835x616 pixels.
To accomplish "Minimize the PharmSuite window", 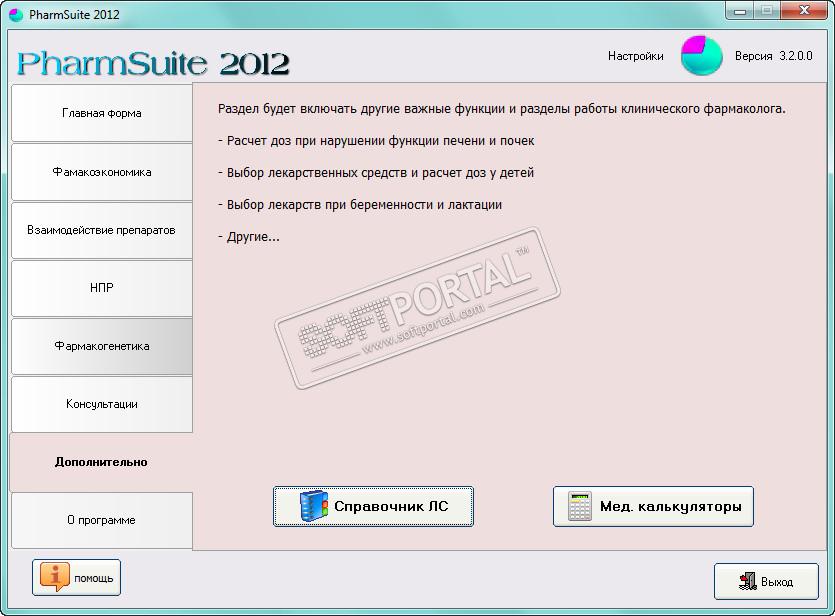I will click(740, 11).
